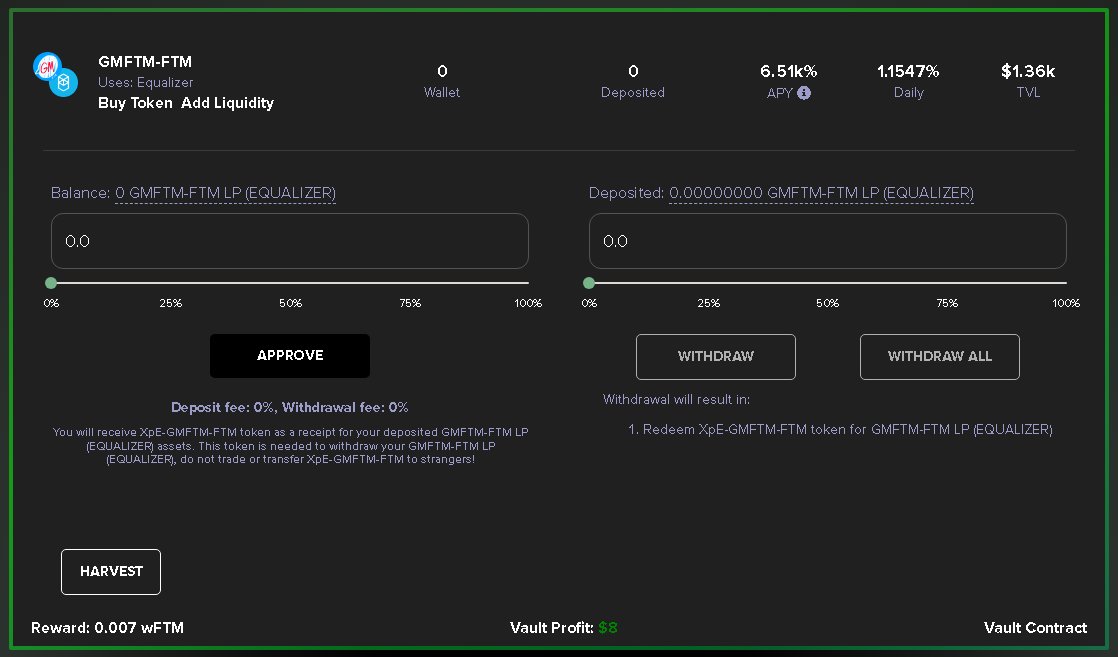The height and width of the screenshot is (657, 1118).
Task: Click the '6.51k%' APY value
Action: pyautogui.click(x=789, y=71)
